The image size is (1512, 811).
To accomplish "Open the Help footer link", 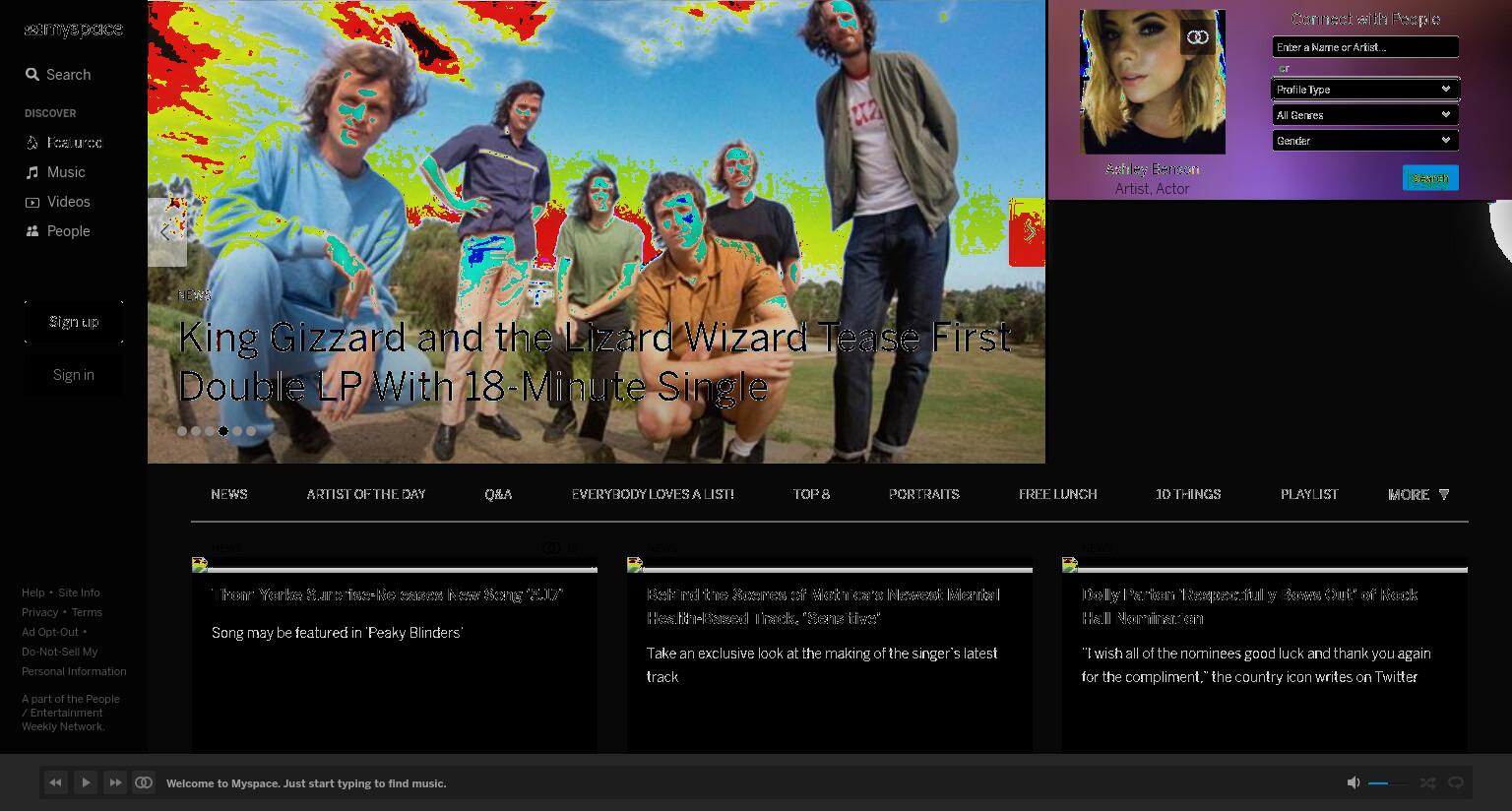I will (x=33, y=593).
